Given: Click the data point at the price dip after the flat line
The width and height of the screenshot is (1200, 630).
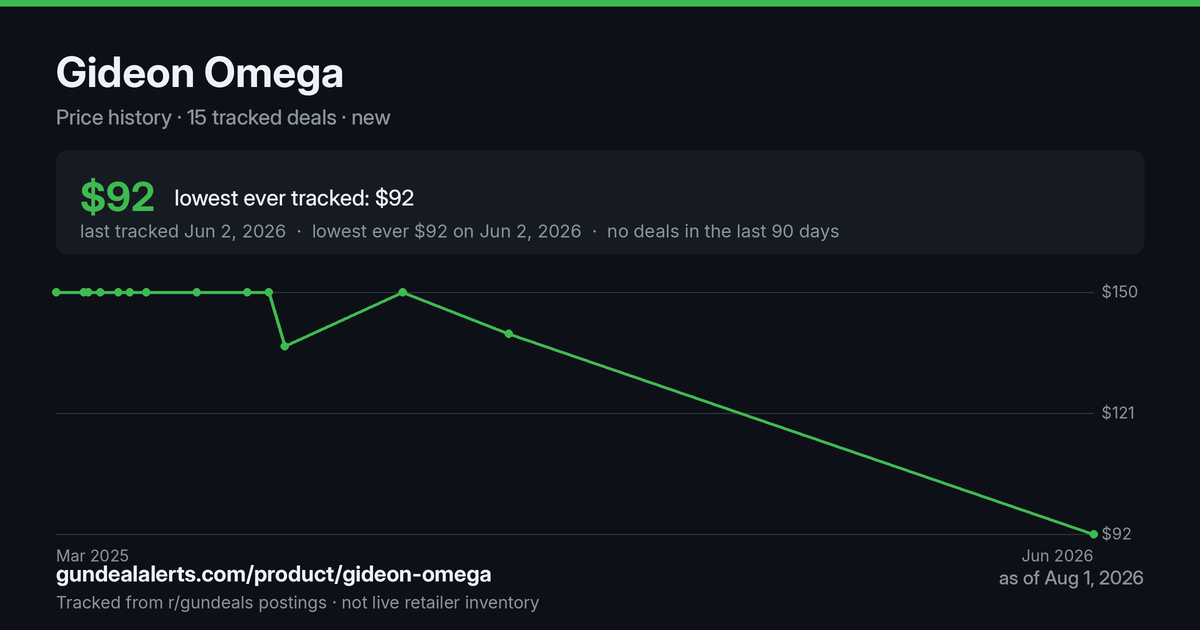Looking at the screenshot, I should pos(285,346).
